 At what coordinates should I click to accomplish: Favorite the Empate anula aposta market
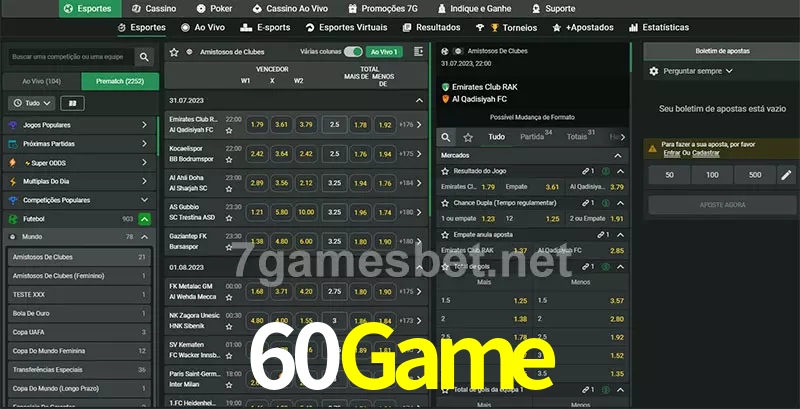click(x=445, y=235)
